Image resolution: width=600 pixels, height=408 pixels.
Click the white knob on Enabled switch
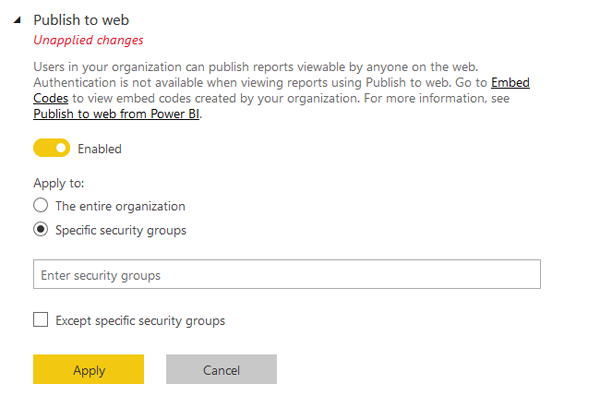(x=61, y=148)
